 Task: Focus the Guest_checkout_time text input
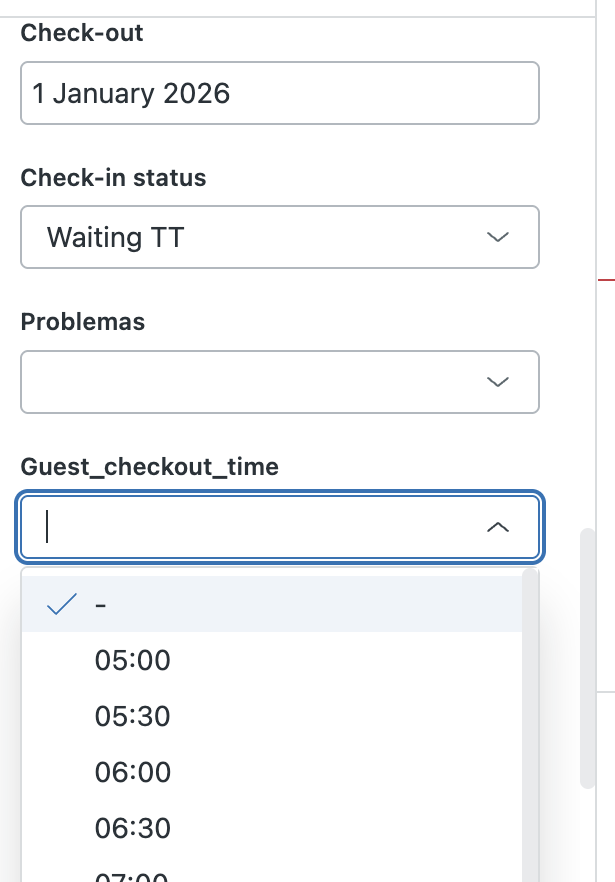coord(250,526)
